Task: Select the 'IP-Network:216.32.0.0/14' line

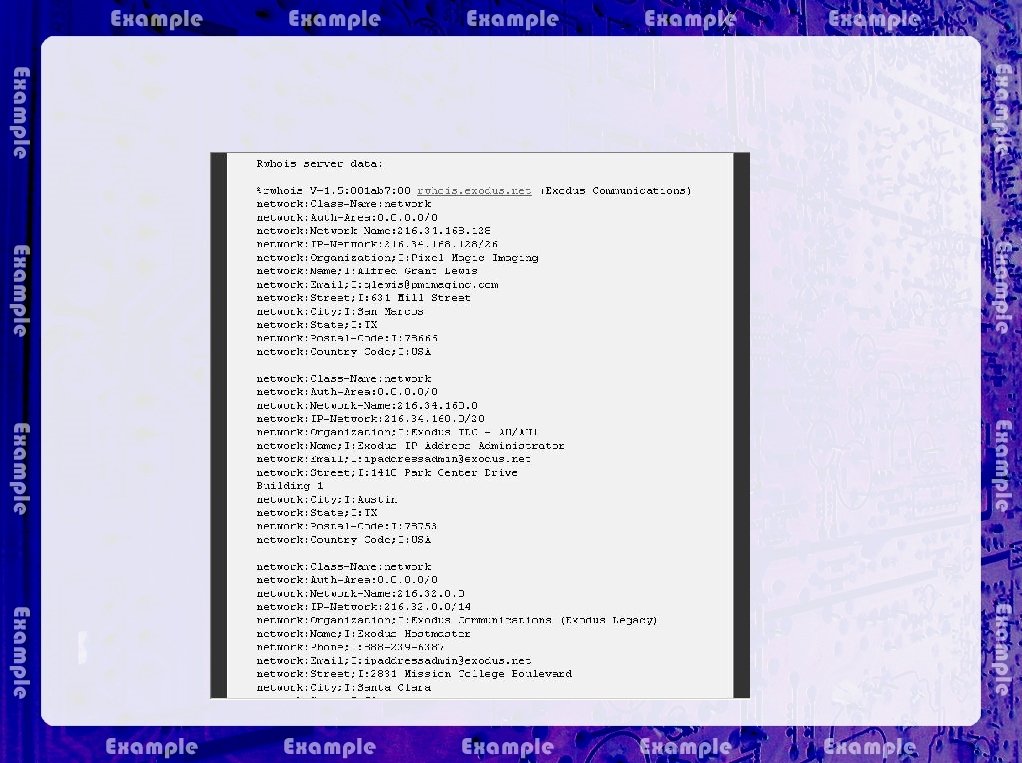Action: [363, 607]
